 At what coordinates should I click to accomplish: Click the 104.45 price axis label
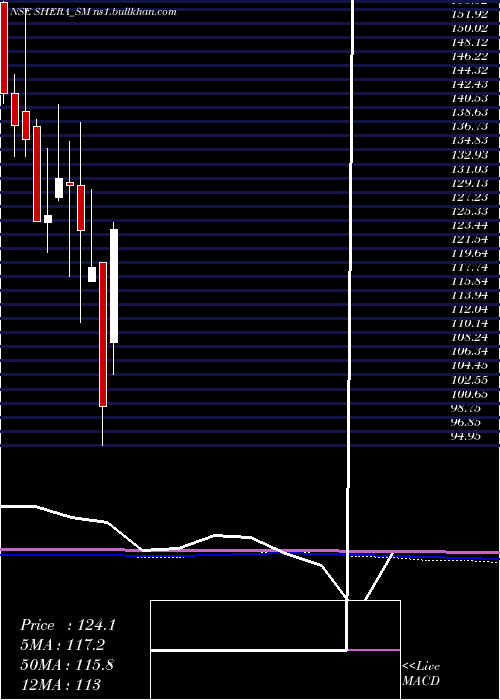tap(469, 366)
